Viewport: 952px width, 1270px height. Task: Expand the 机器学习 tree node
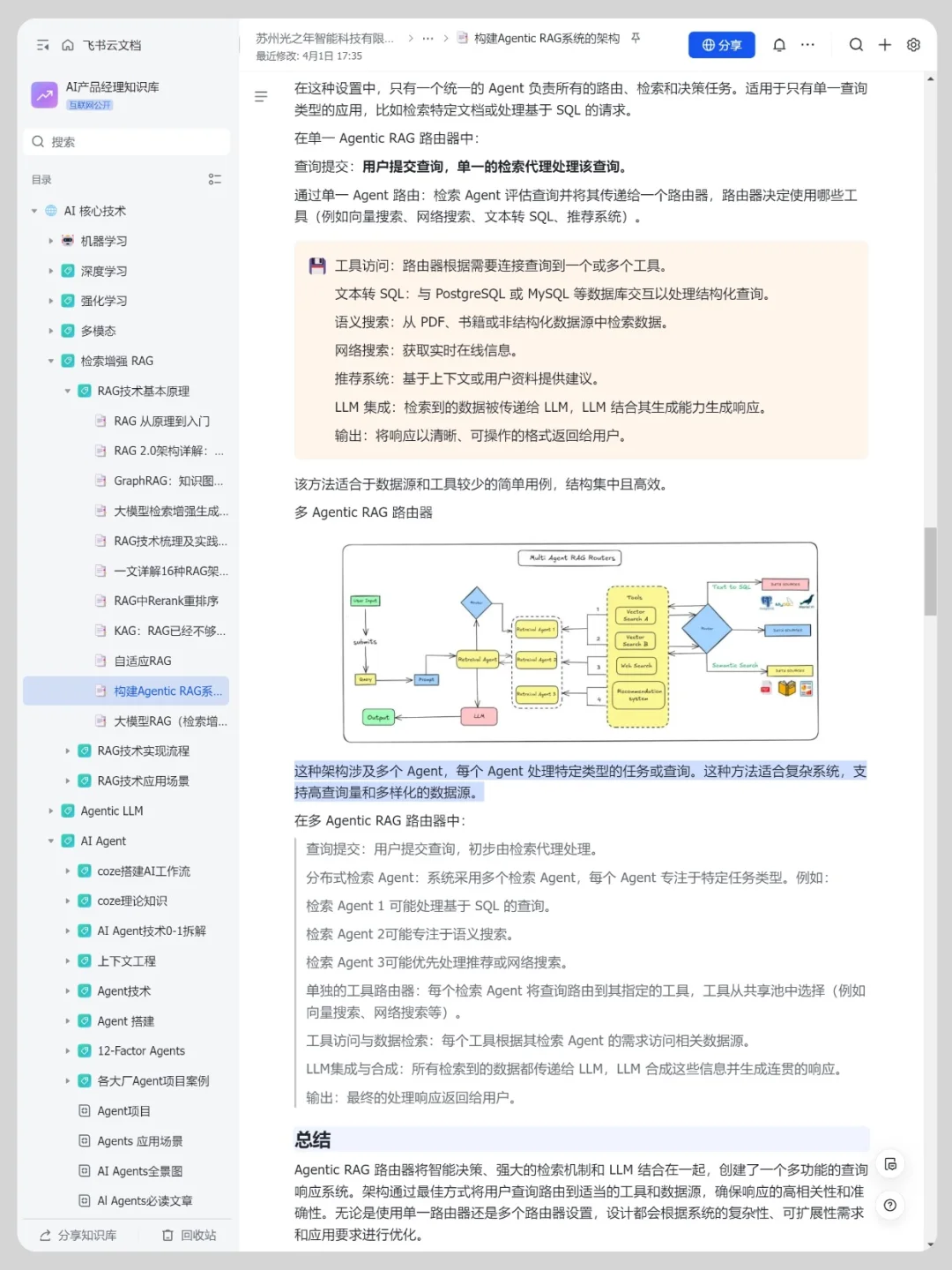click(51, 241)
